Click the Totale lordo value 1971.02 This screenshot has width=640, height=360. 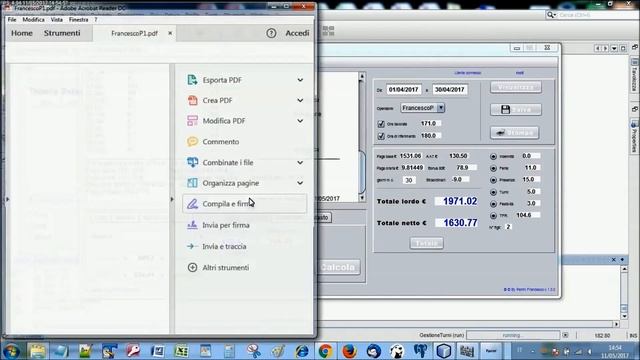pos(456,201)
